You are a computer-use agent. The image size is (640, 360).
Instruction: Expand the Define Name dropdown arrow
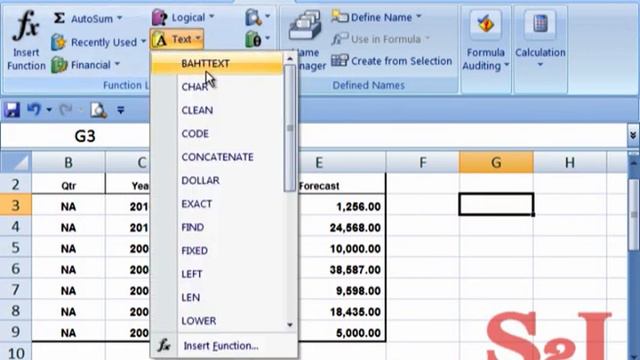coord(418,17)
